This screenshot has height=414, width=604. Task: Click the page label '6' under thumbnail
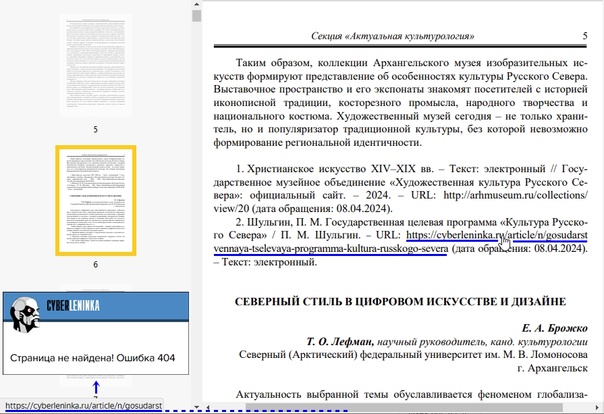click(95, 265)
